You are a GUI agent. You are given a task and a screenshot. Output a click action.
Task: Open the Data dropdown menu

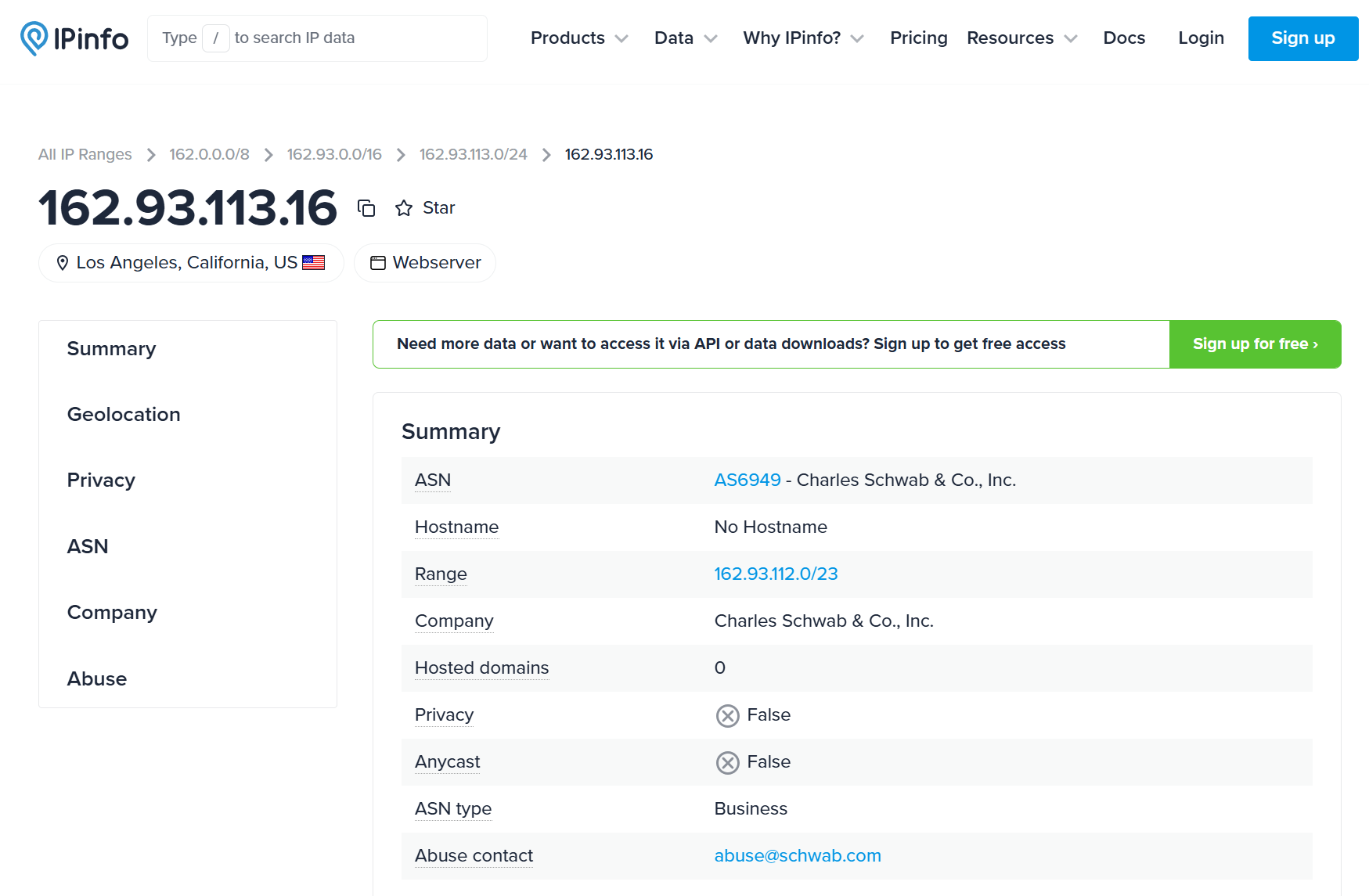685,38
